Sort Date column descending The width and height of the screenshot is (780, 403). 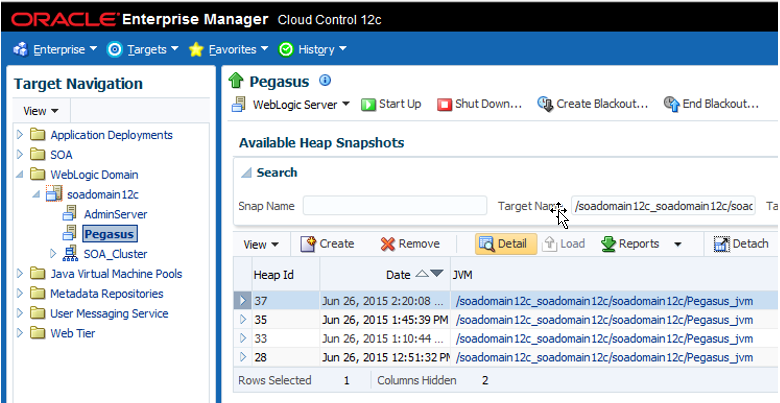tap(436, 274)
